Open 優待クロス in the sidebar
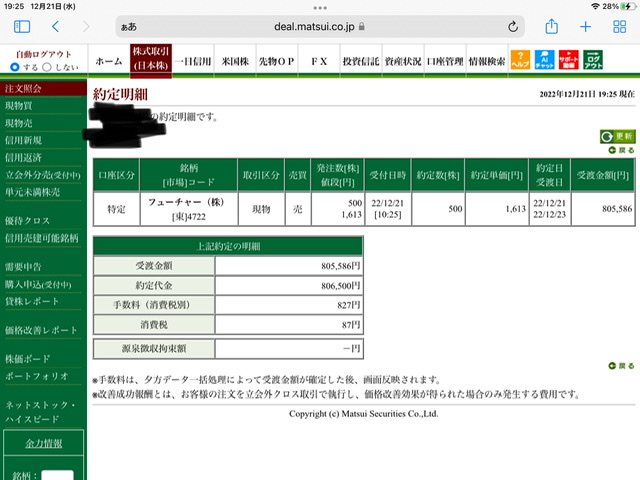The width and height of the screenshot is (640, 480). [27, 221]
